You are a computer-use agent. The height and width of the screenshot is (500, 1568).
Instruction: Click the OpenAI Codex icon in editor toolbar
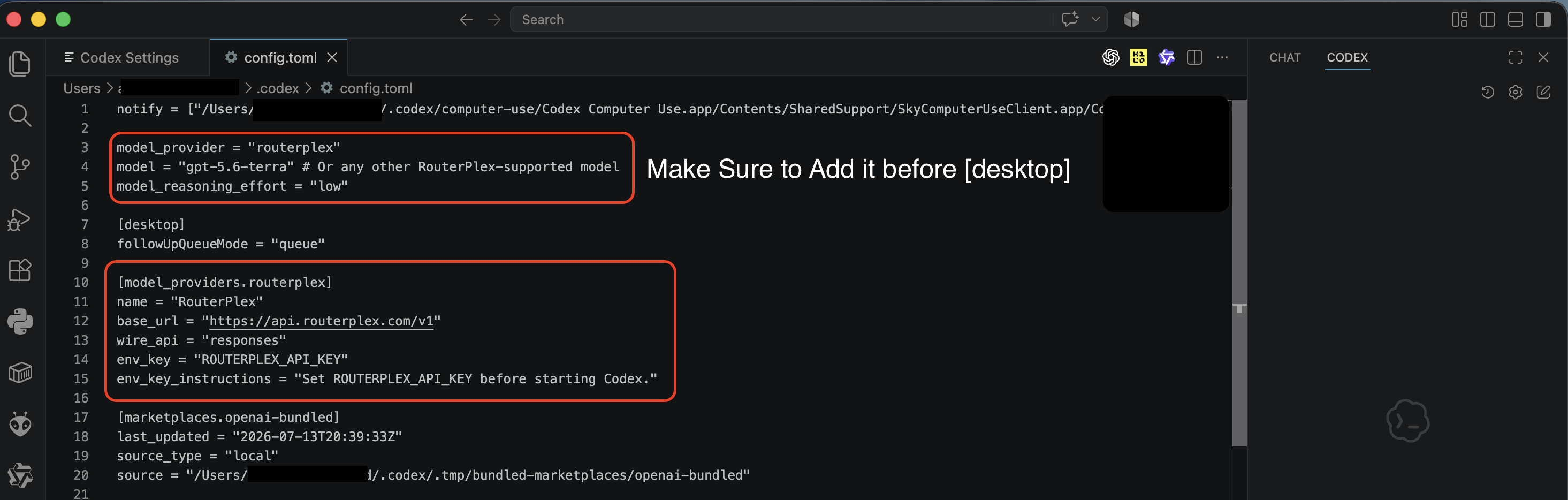click(1110, 57)
